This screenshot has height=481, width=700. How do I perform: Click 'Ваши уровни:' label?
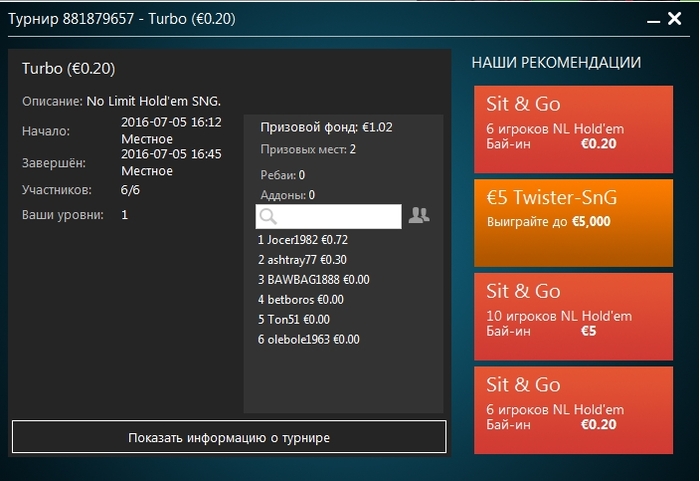click(x=63, y=215)
